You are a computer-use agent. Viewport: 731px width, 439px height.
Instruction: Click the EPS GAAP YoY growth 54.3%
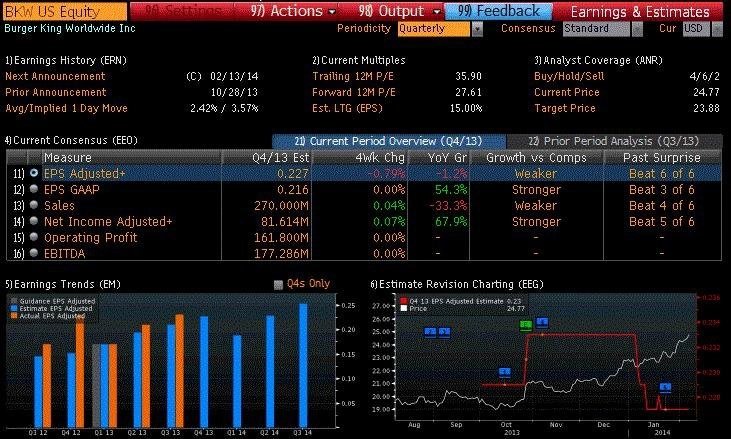[451, 190]
